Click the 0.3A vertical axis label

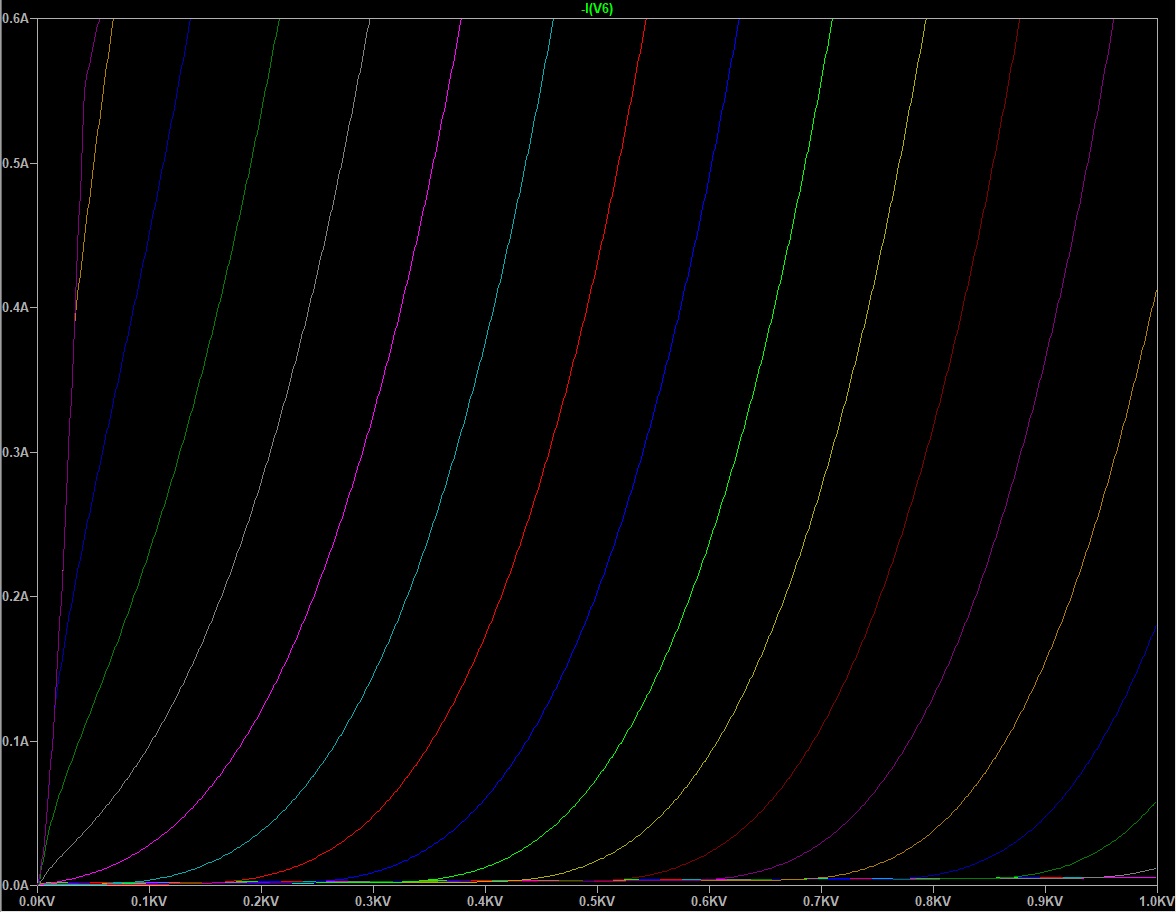click(16, 452)
